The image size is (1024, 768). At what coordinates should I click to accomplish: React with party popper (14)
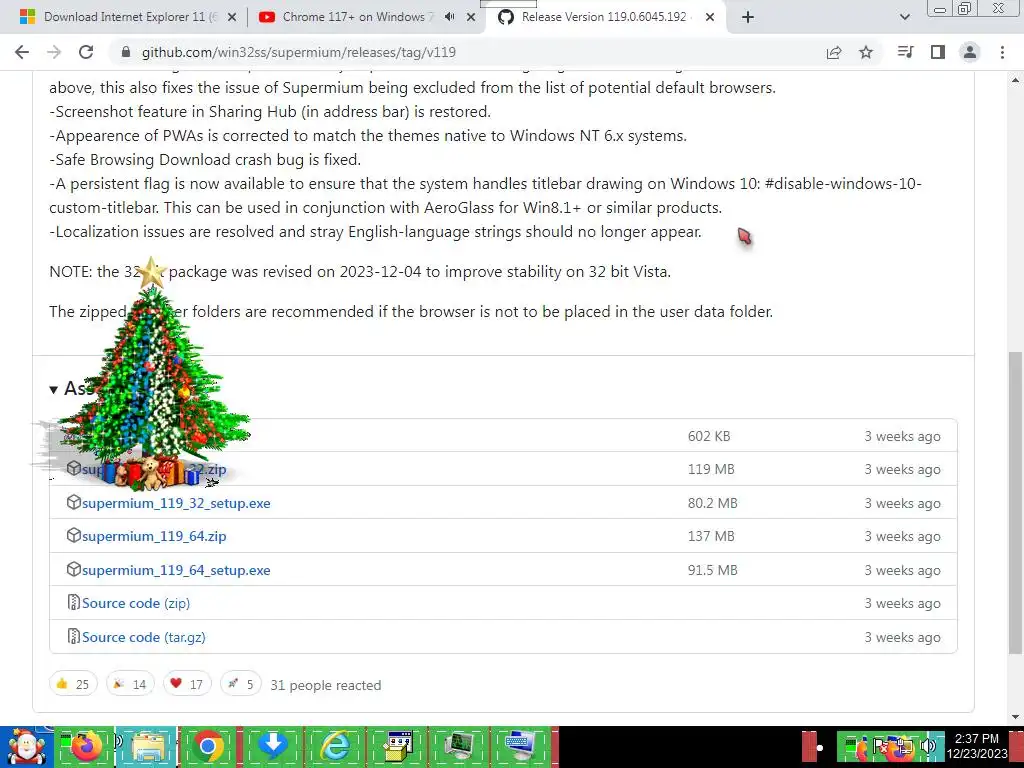point(131,684)
